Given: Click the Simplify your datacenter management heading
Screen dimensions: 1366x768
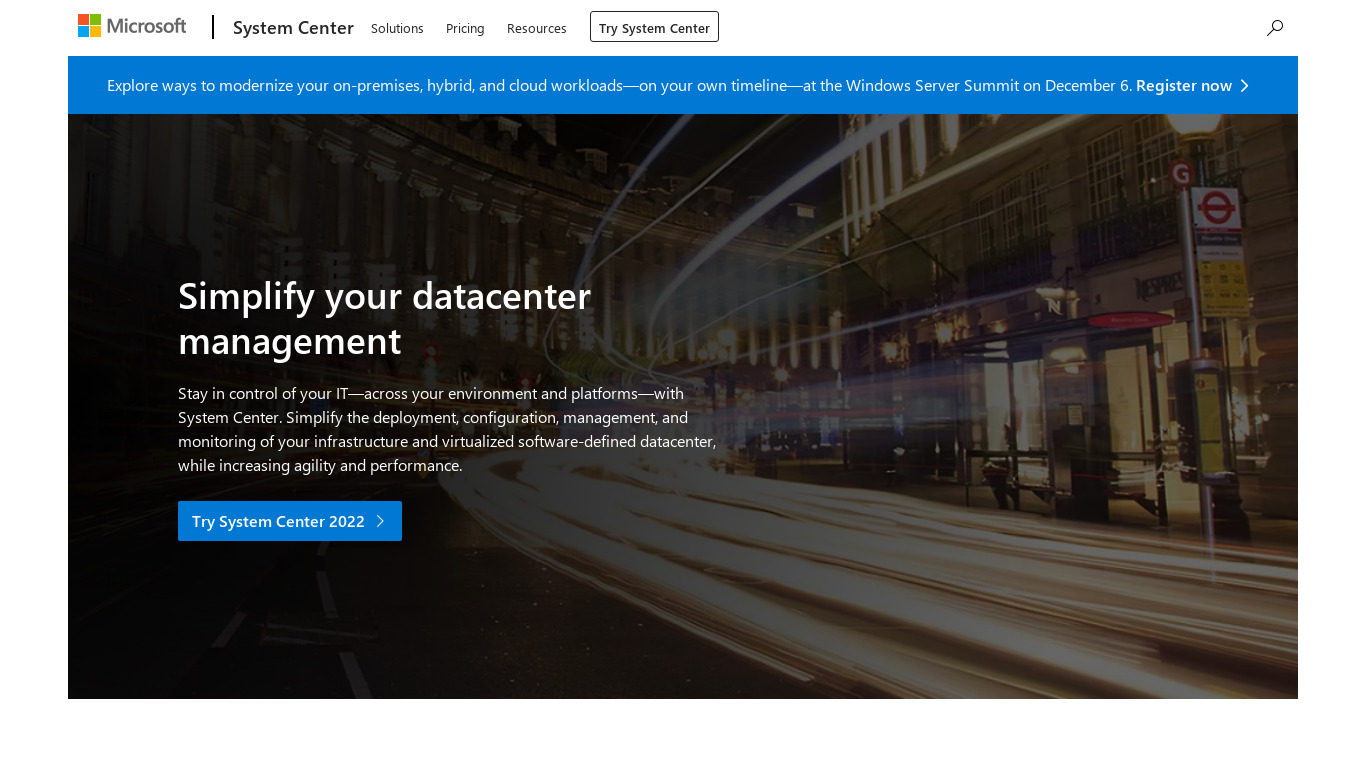Looking at the screenshot, I should pos(384,318).
